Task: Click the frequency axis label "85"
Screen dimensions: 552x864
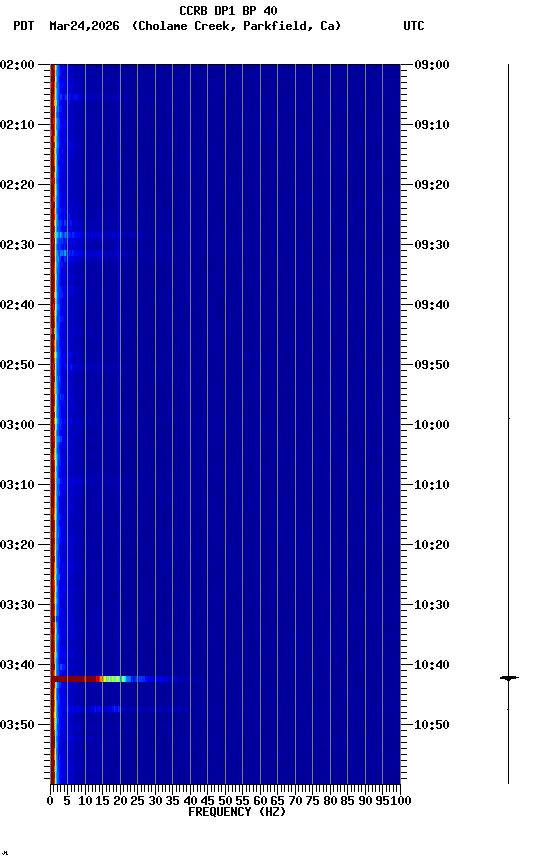Action: tap(347, 801)
